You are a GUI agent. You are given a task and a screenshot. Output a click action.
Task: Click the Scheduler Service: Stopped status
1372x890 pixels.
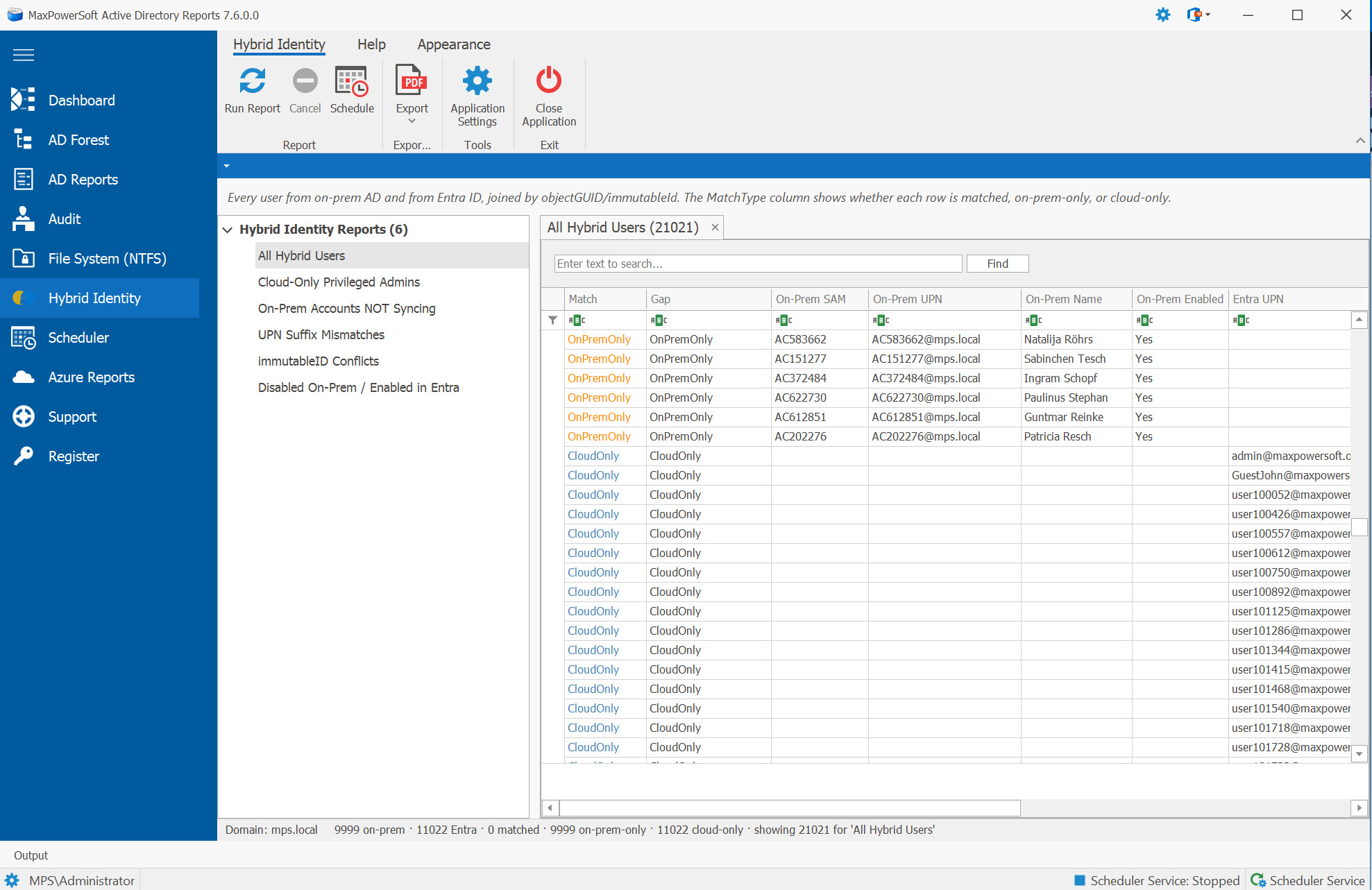pos(1157,880)
